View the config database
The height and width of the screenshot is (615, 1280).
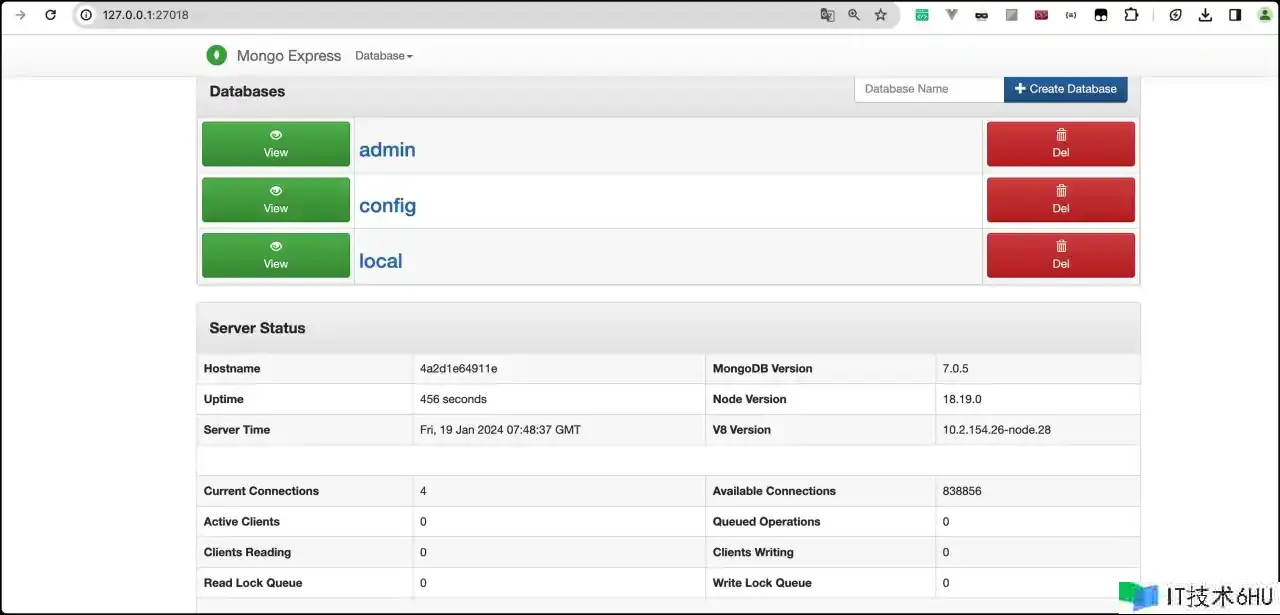276,200
